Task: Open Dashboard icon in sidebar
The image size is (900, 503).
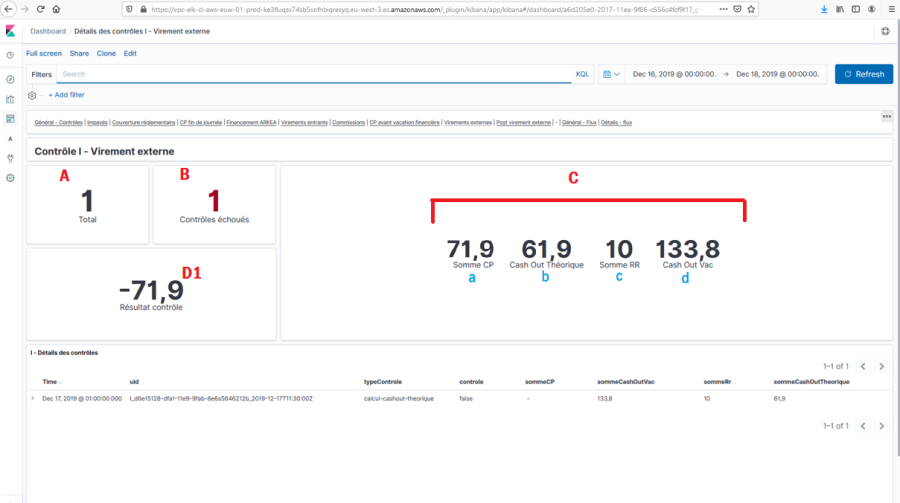Action: click(10, 119)
